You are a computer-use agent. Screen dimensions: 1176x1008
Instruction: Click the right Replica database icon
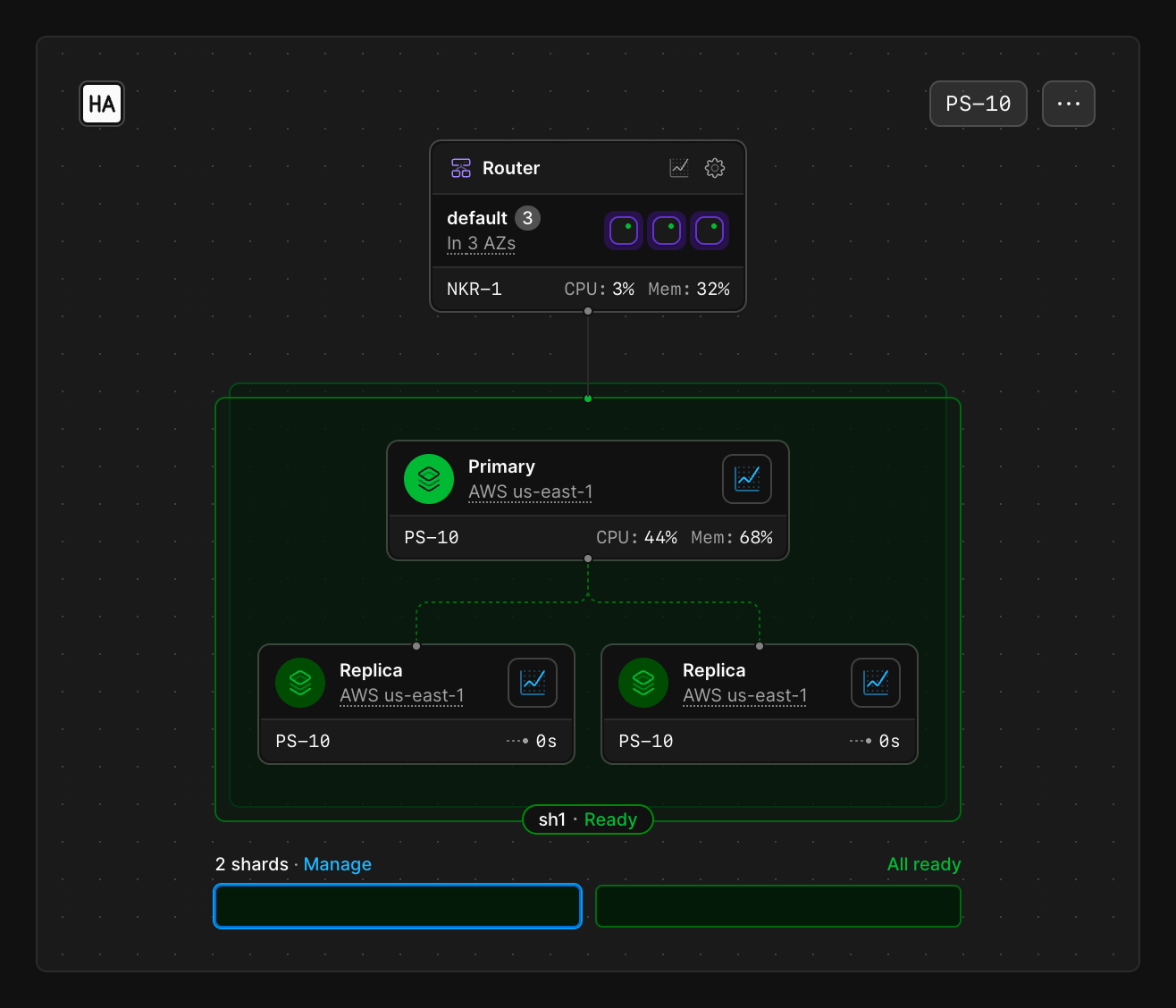click(x=643, y=683)
